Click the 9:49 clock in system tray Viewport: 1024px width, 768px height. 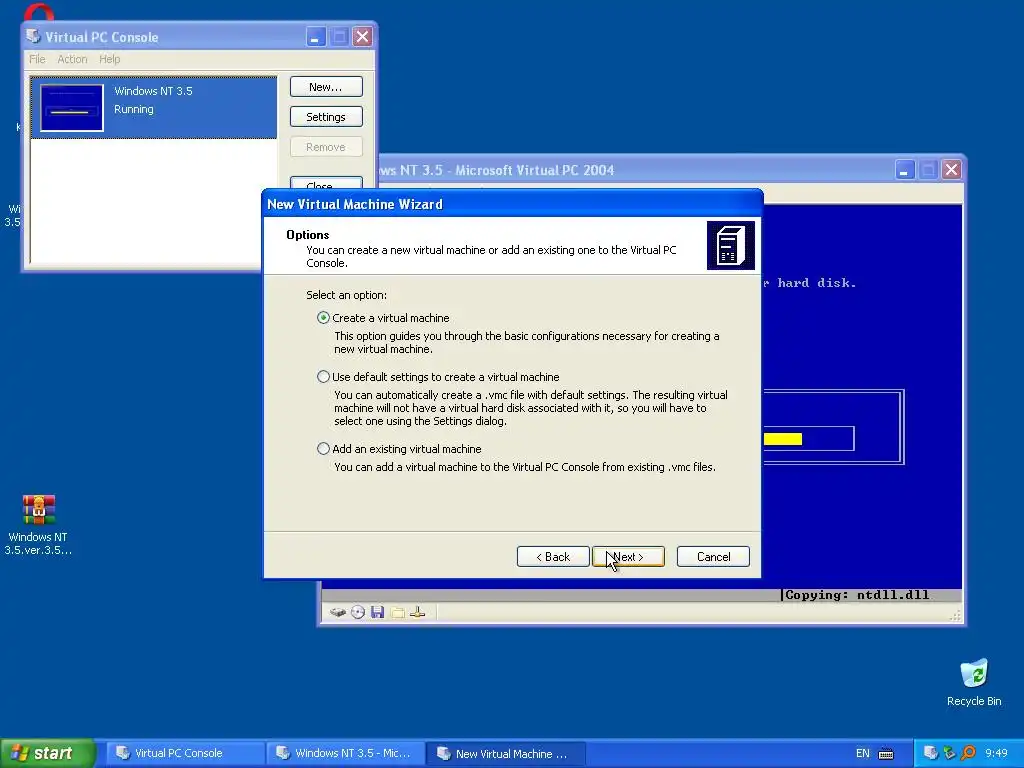tap(997, 753)
